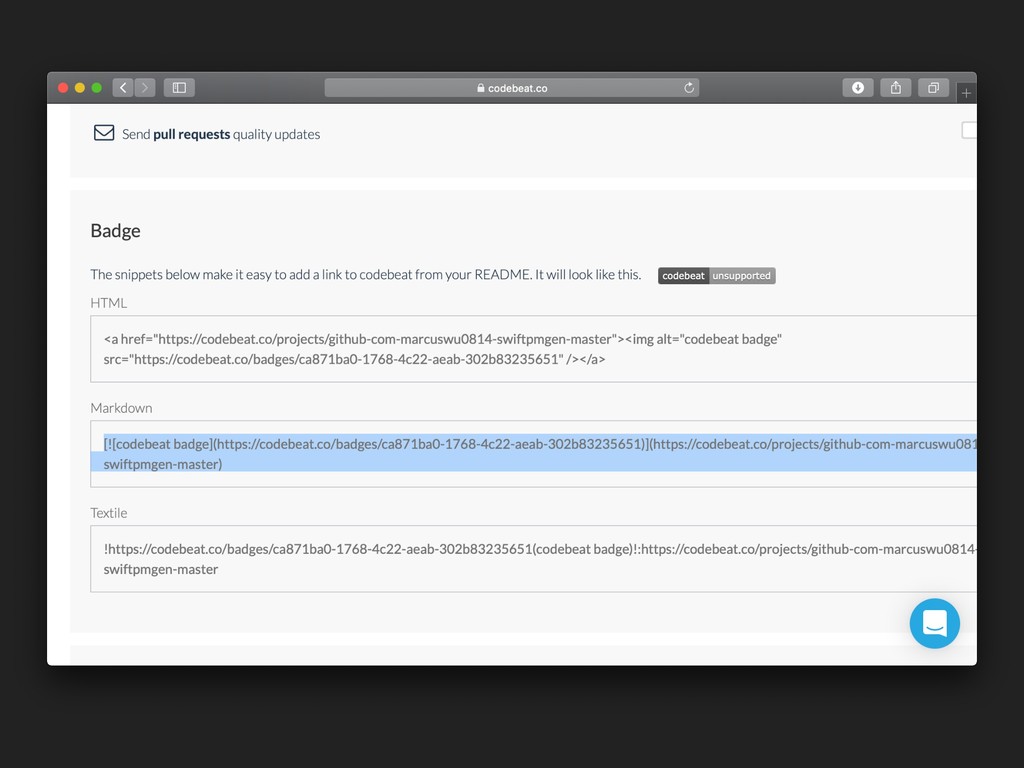Click the Textile label
This screenshot has height=768, width=1024.
(x=108, y=513)
